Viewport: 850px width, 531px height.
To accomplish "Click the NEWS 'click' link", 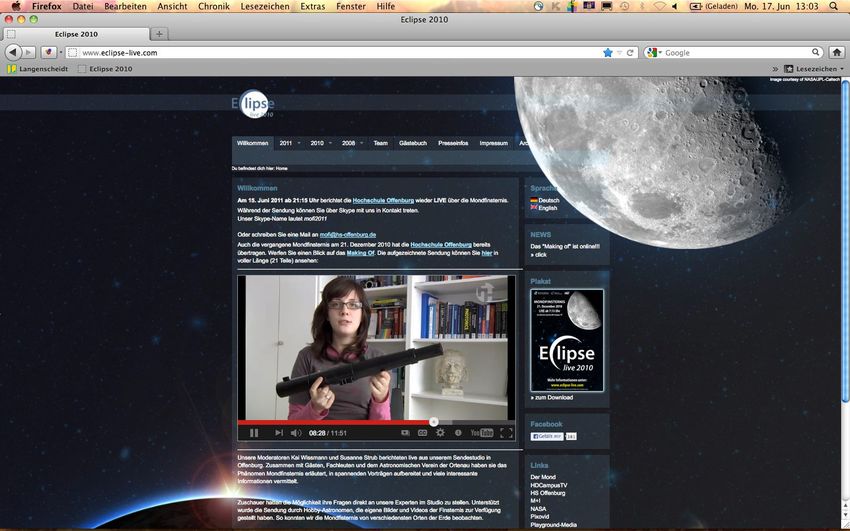I will coord(539,255).
